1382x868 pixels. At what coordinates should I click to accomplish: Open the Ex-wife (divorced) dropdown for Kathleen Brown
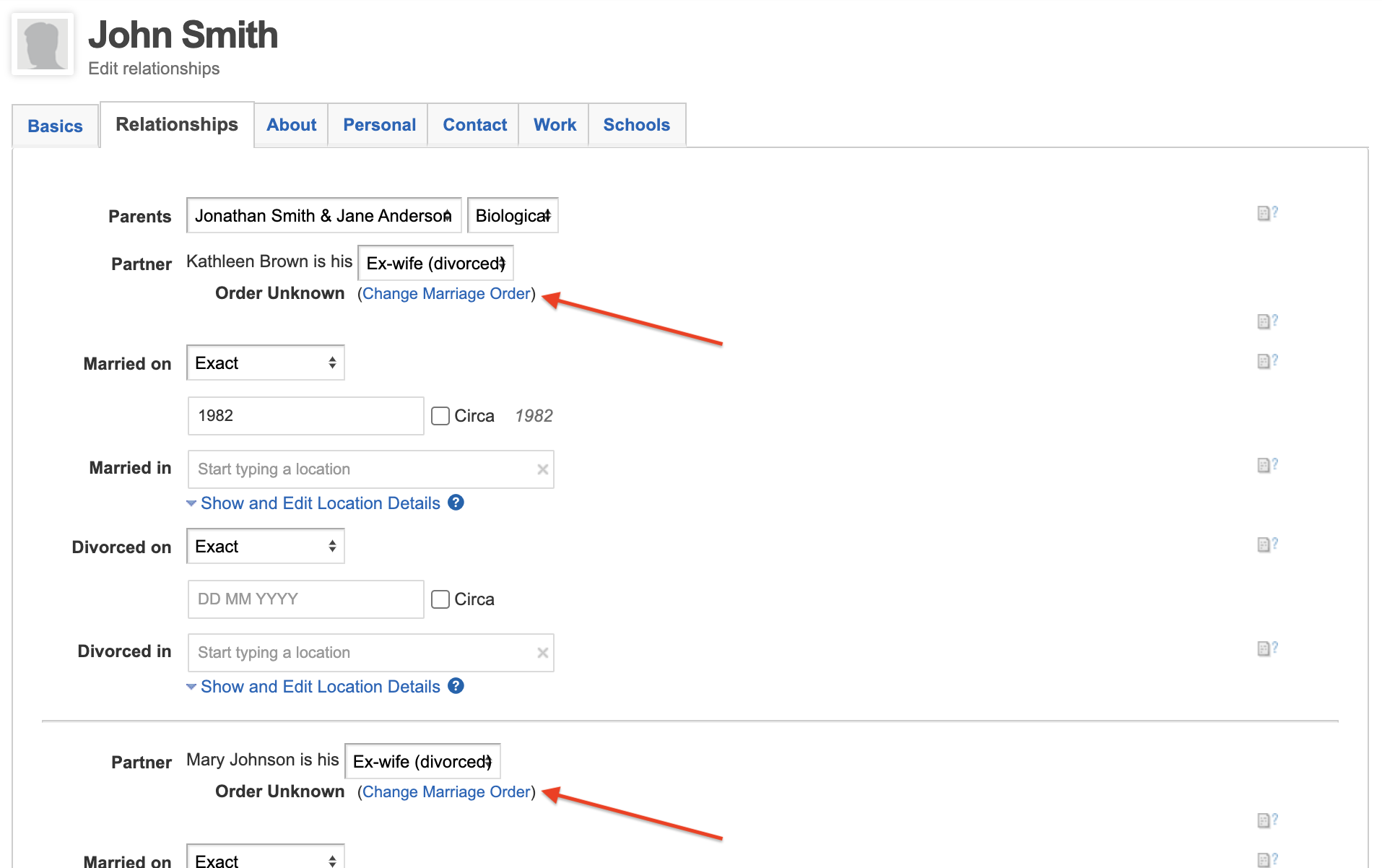(x=435, y=263)
